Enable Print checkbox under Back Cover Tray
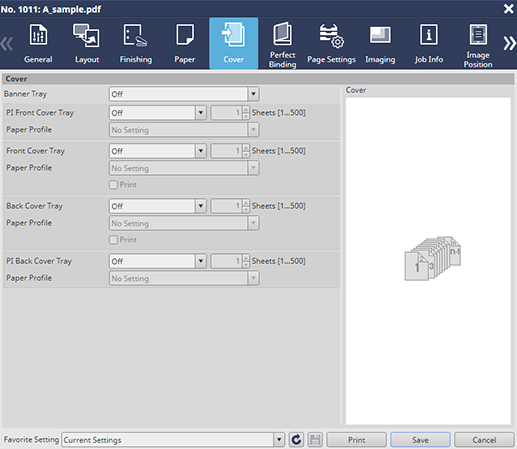 click(113, 240)
